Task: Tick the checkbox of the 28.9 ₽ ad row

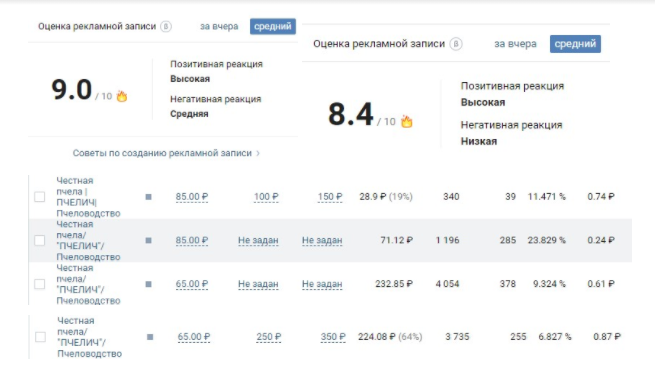Action: [x=40, y=197]
